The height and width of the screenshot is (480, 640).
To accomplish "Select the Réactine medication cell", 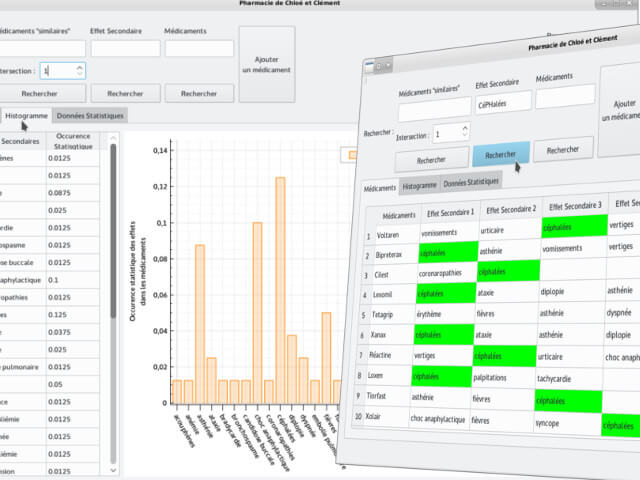I will [388, 355].
